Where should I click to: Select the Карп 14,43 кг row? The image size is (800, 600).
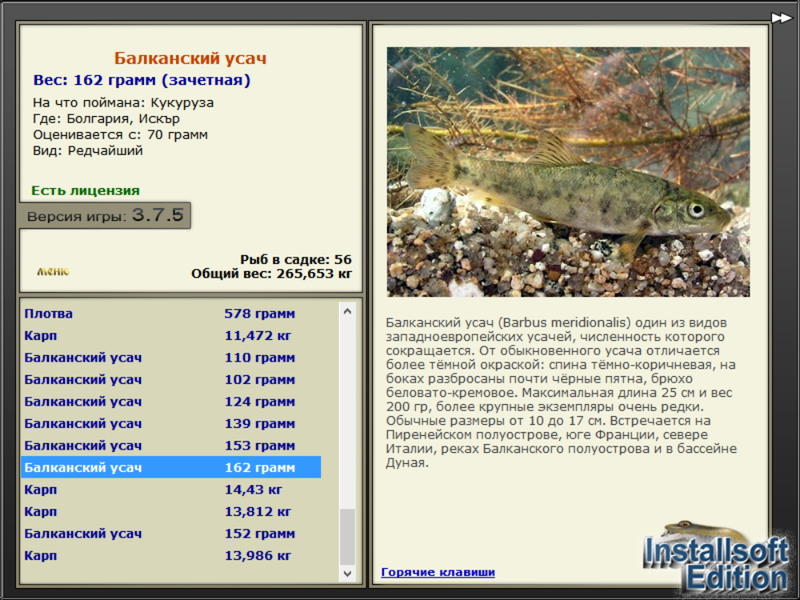click(x=171, y=489)
